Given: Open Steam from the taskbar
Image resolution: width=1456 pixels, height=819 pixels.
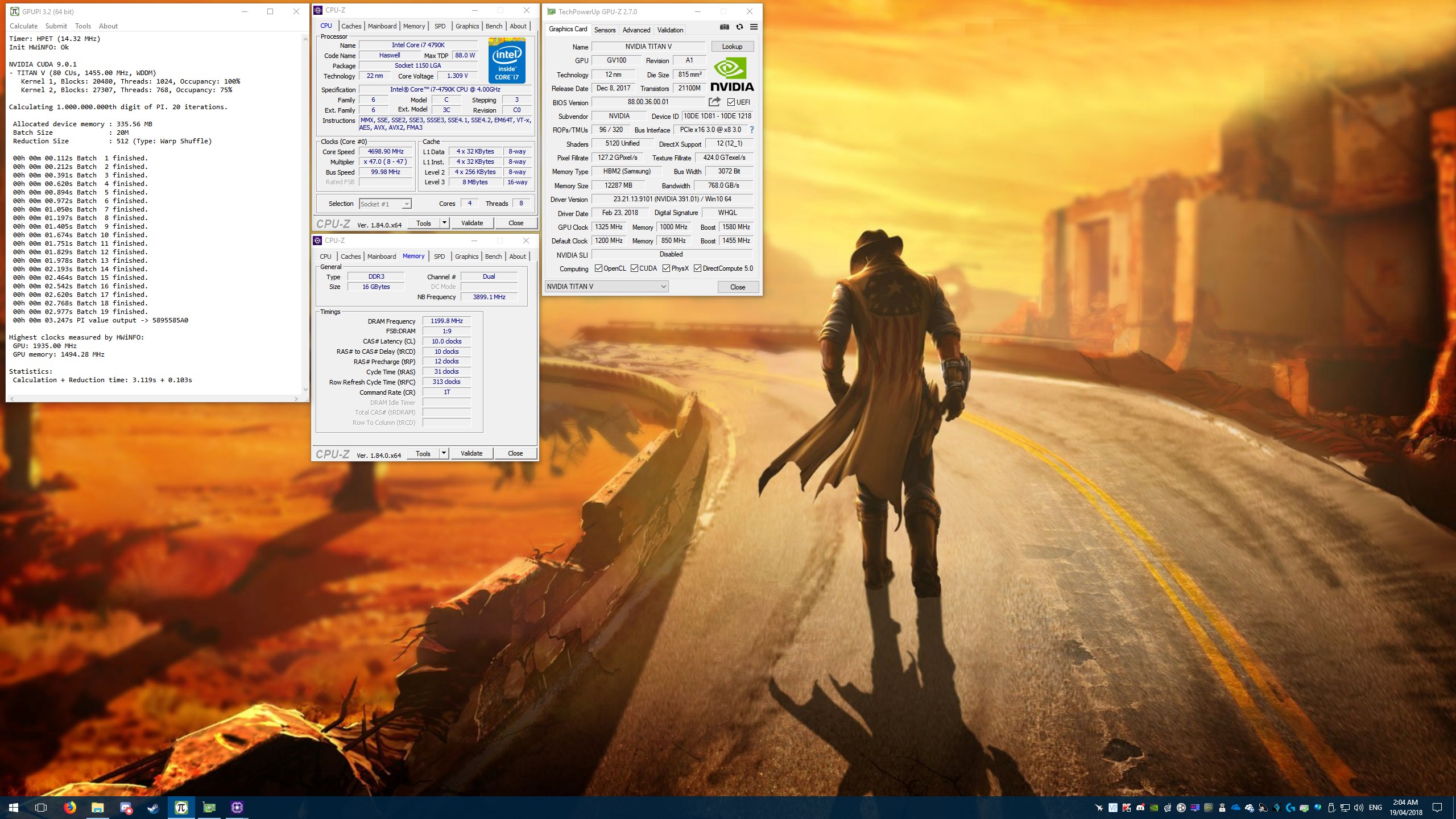Looking at the screenshot, I should [x=154, y=808].
